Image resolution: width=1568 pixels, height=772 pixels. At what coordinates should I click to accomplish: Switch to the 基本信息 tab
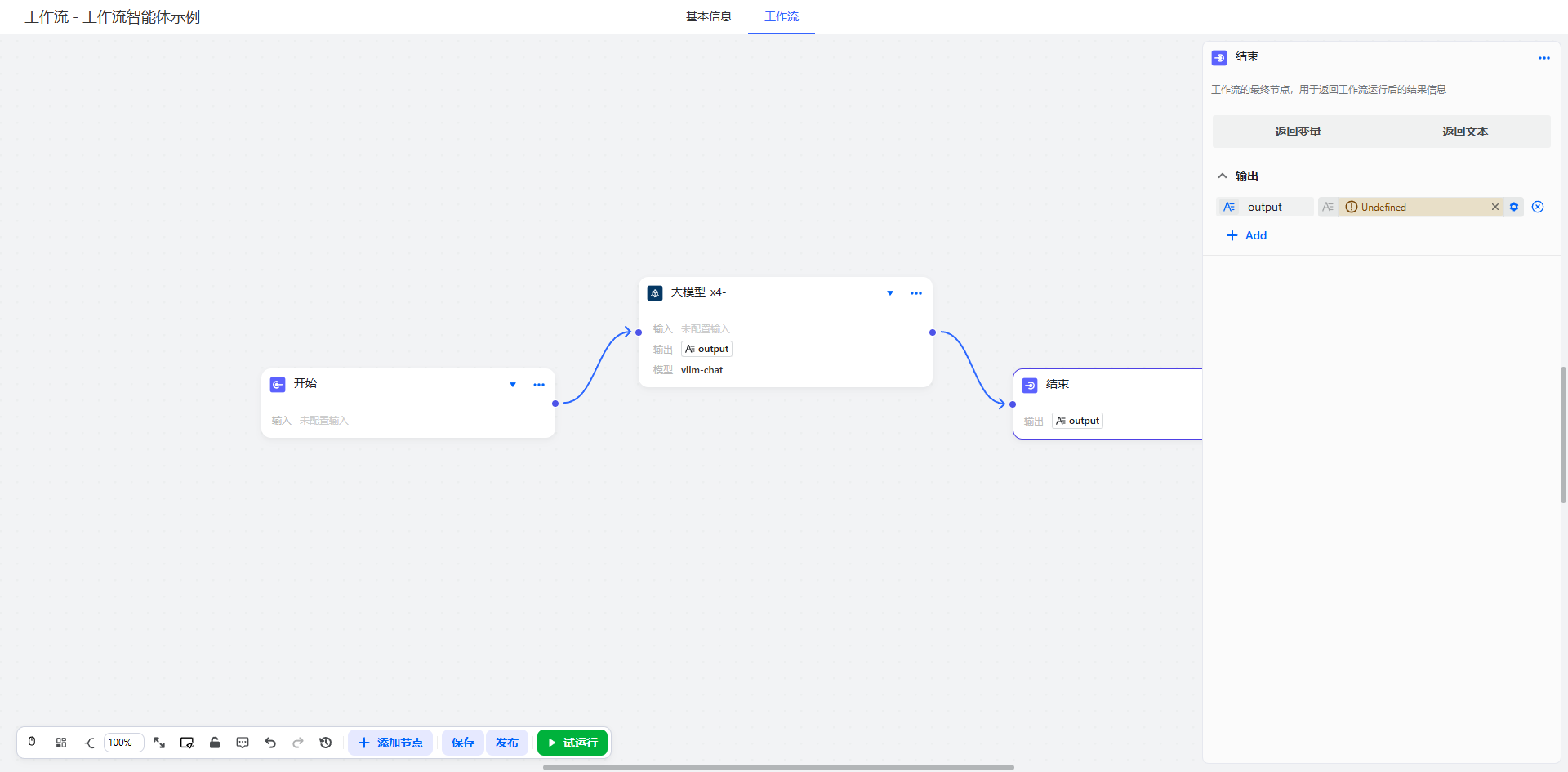click(x=708, y=16)
